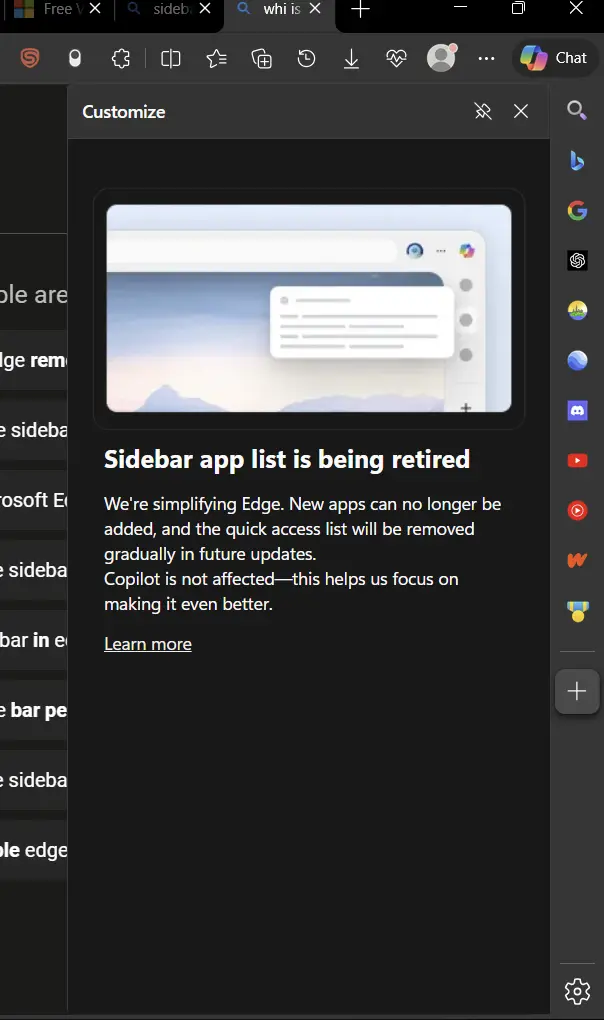Open ChatGPT app in sidebar
The width and height of the screenshot is (604, 1020).
point(577,260)
